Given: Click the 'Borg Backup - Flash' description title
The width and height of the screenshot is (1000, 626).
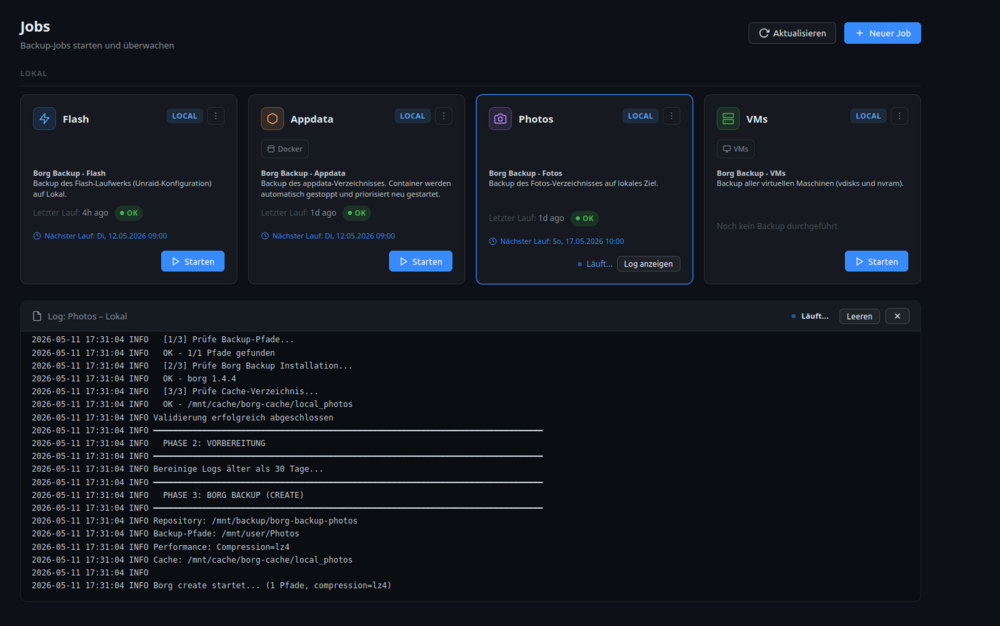Looking at the screenshot, I should coord(69,173).
